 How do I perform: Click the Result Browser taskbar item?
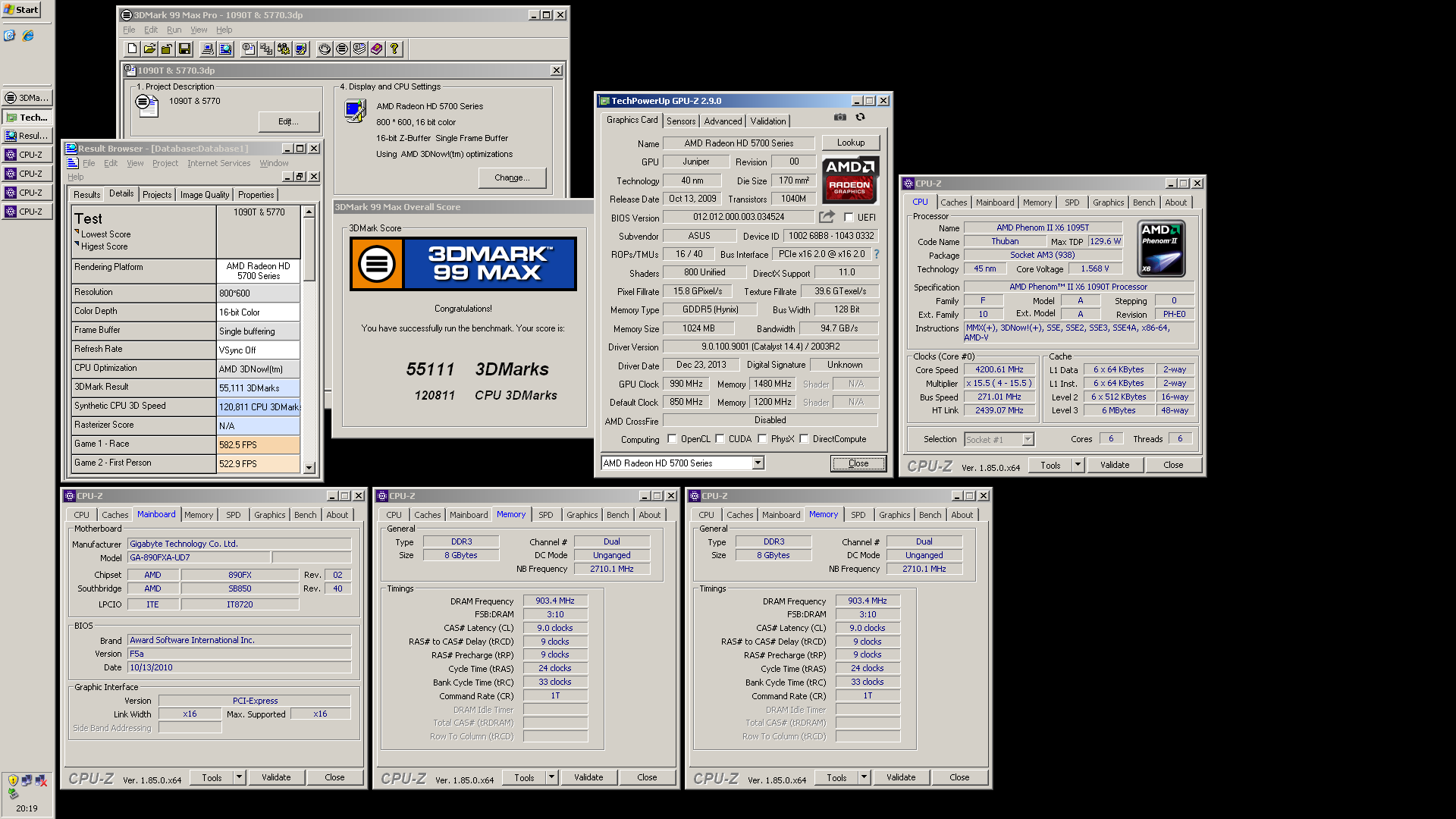27,136
